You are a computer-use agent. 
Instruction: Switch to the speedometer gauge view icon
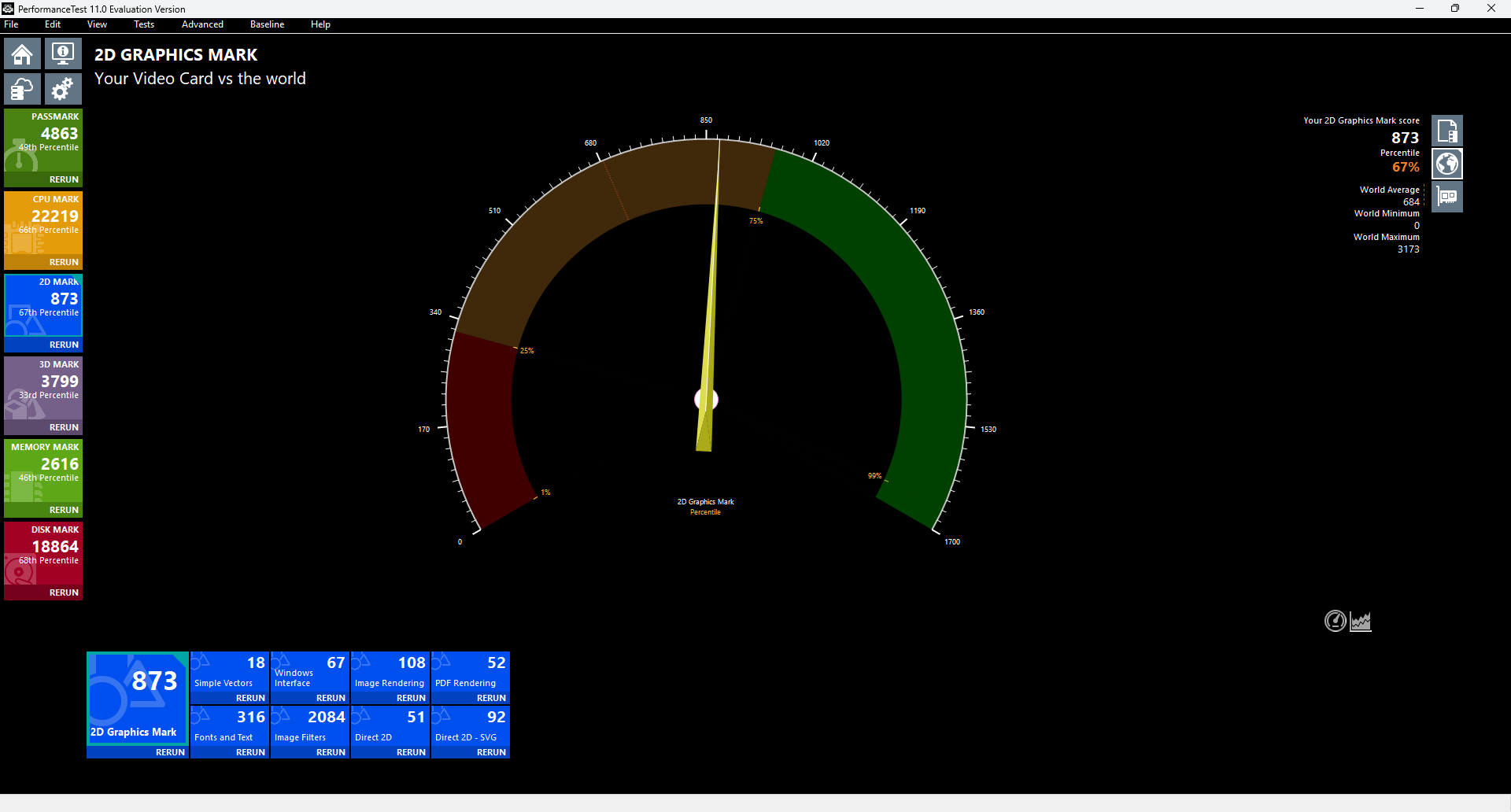[1336, 621]
